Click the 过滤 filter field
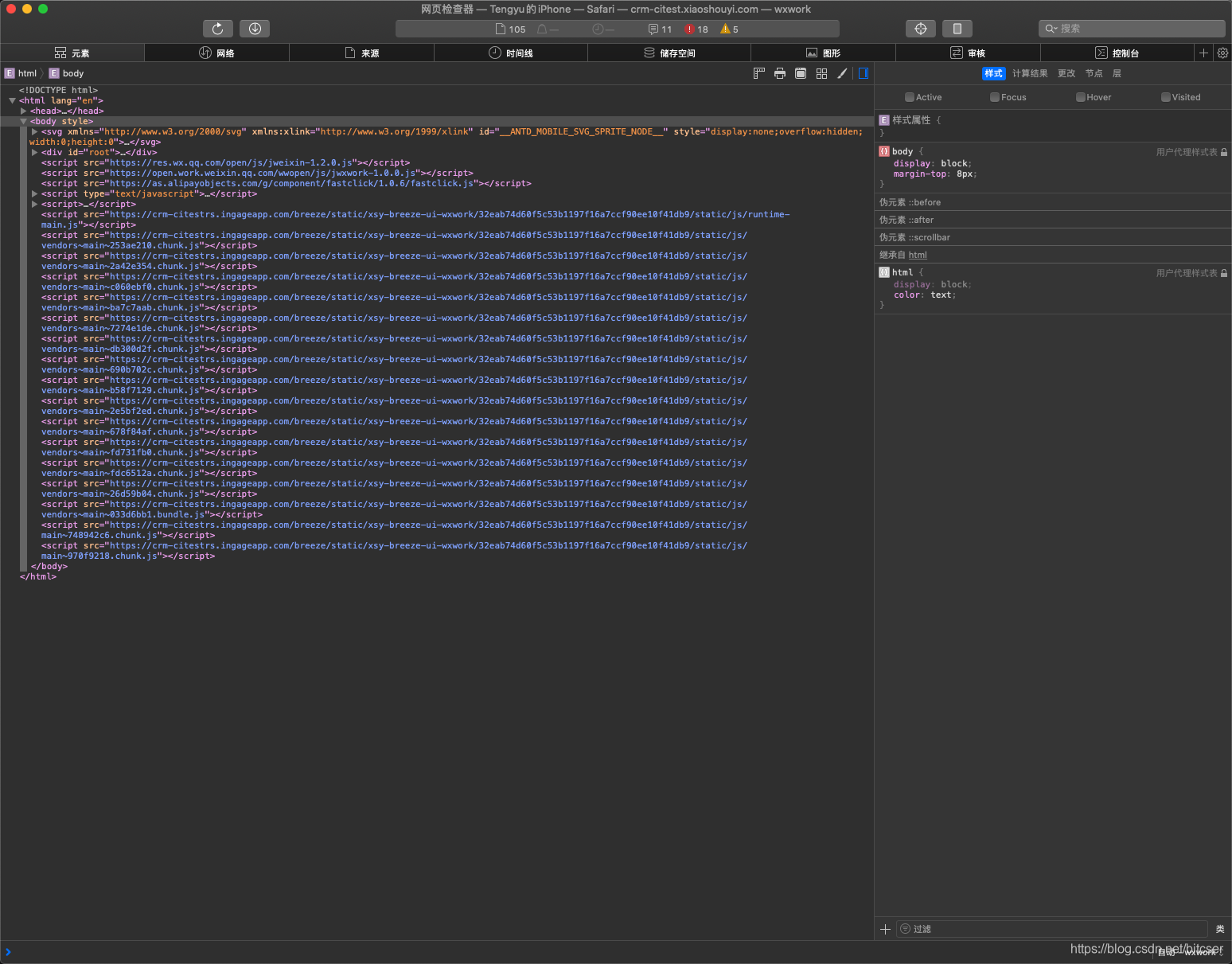 click(1052, 929)
